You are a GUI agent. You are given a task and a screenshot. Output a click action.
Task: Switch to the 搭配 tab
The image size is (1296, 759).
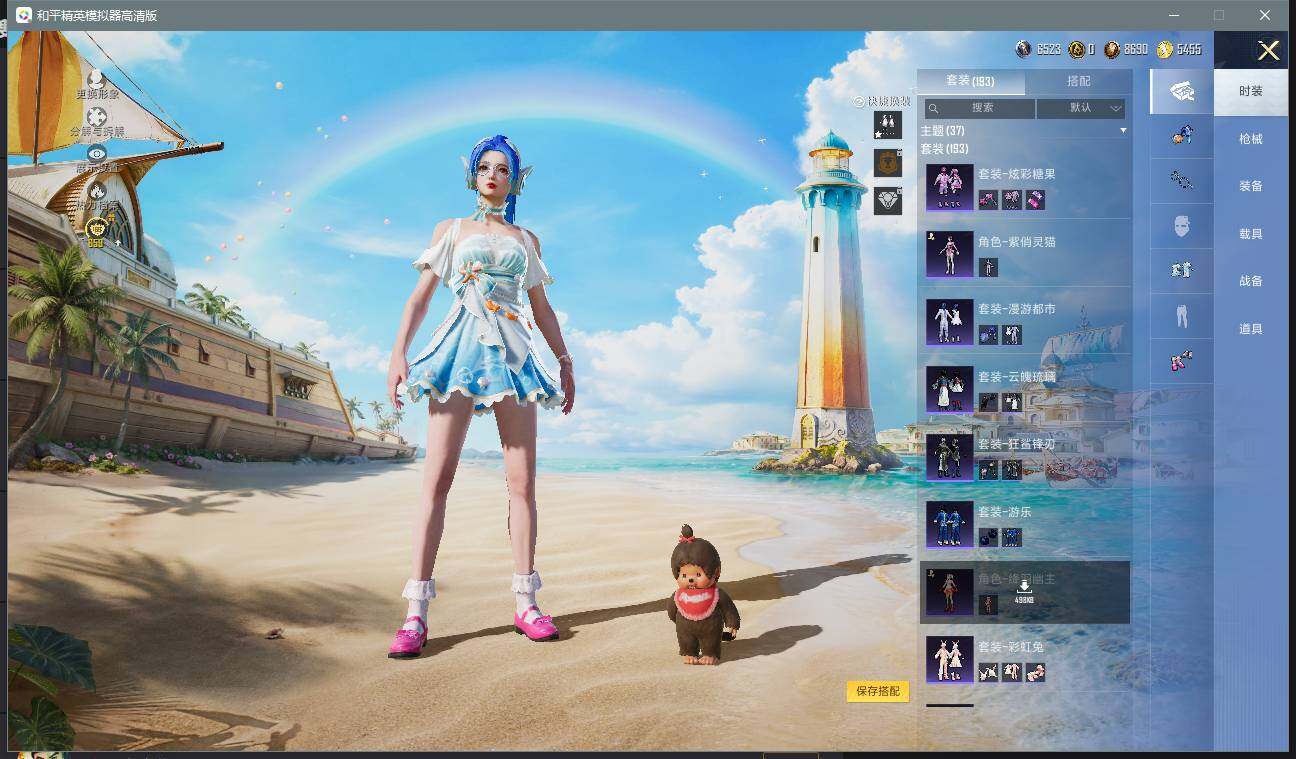coord(1079,81)
